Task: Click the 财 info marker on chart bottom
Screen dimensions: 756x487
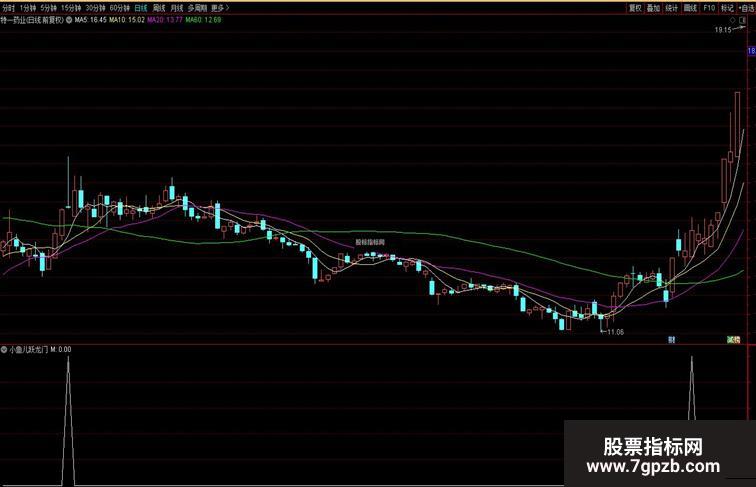Action: (672, 339)
